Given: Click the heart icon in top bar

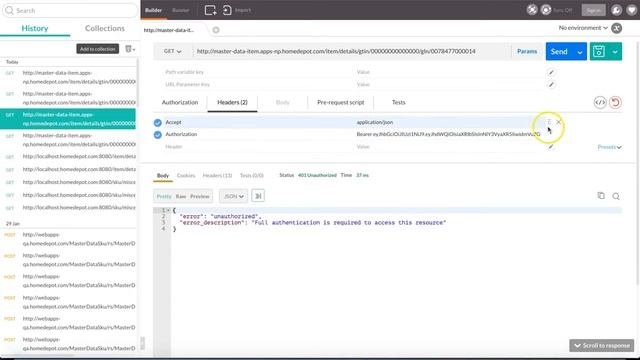Looking at the screenshot, I should click(x=631, y=10).
